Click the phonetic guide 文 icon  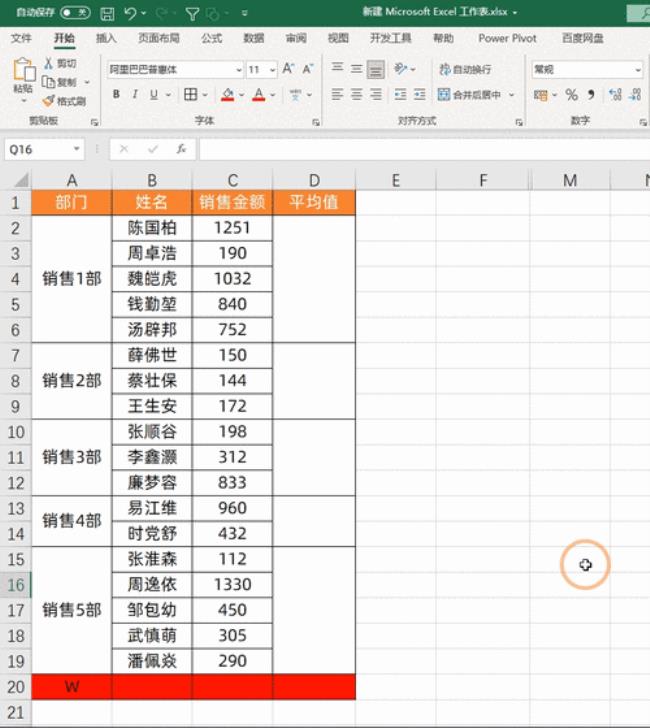pyautogui.click(x=295, y=95)
